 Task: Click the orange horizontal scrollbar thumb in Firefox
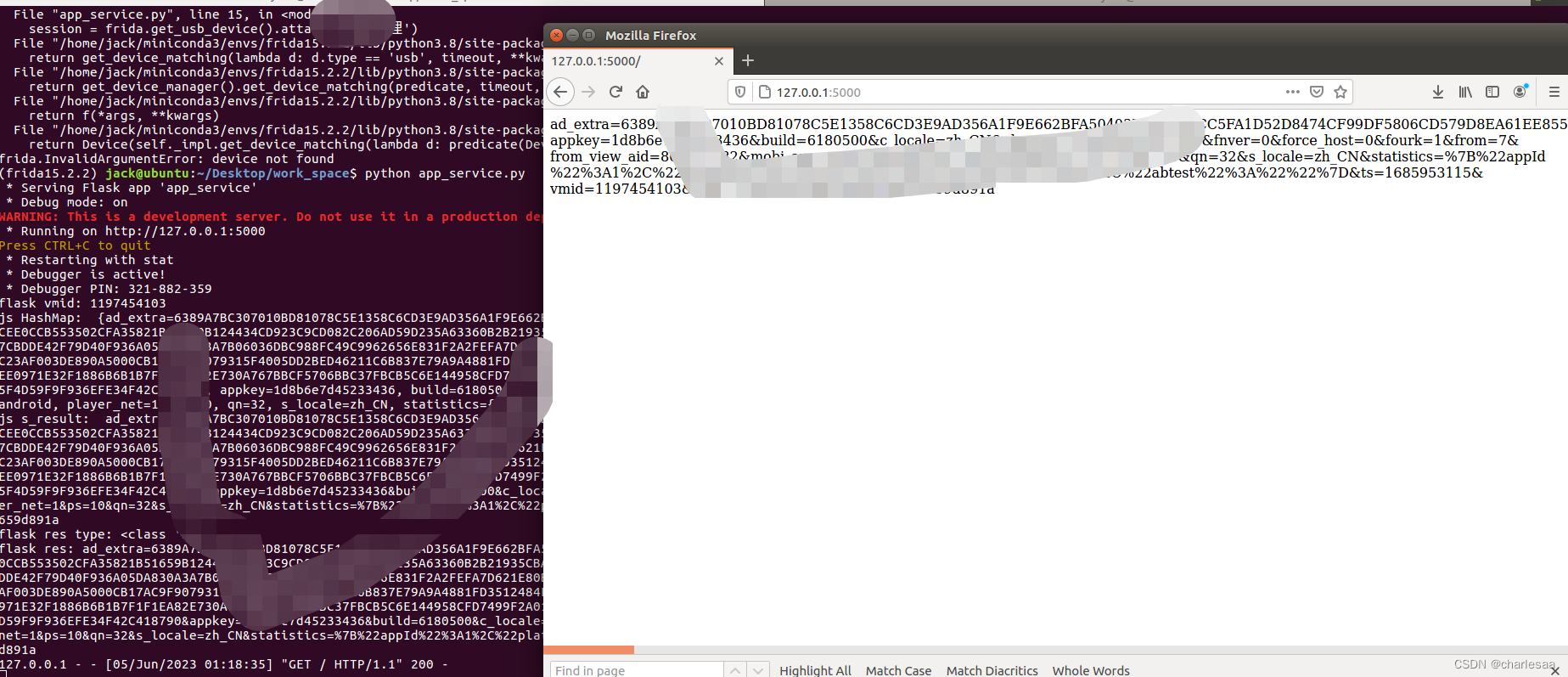(588, 650)
